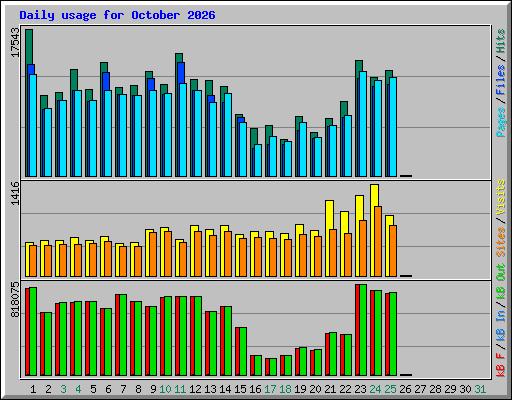Click the 'kB In' legend label
The height and width of the screenshot is (400, 512).
click(500, 325)
